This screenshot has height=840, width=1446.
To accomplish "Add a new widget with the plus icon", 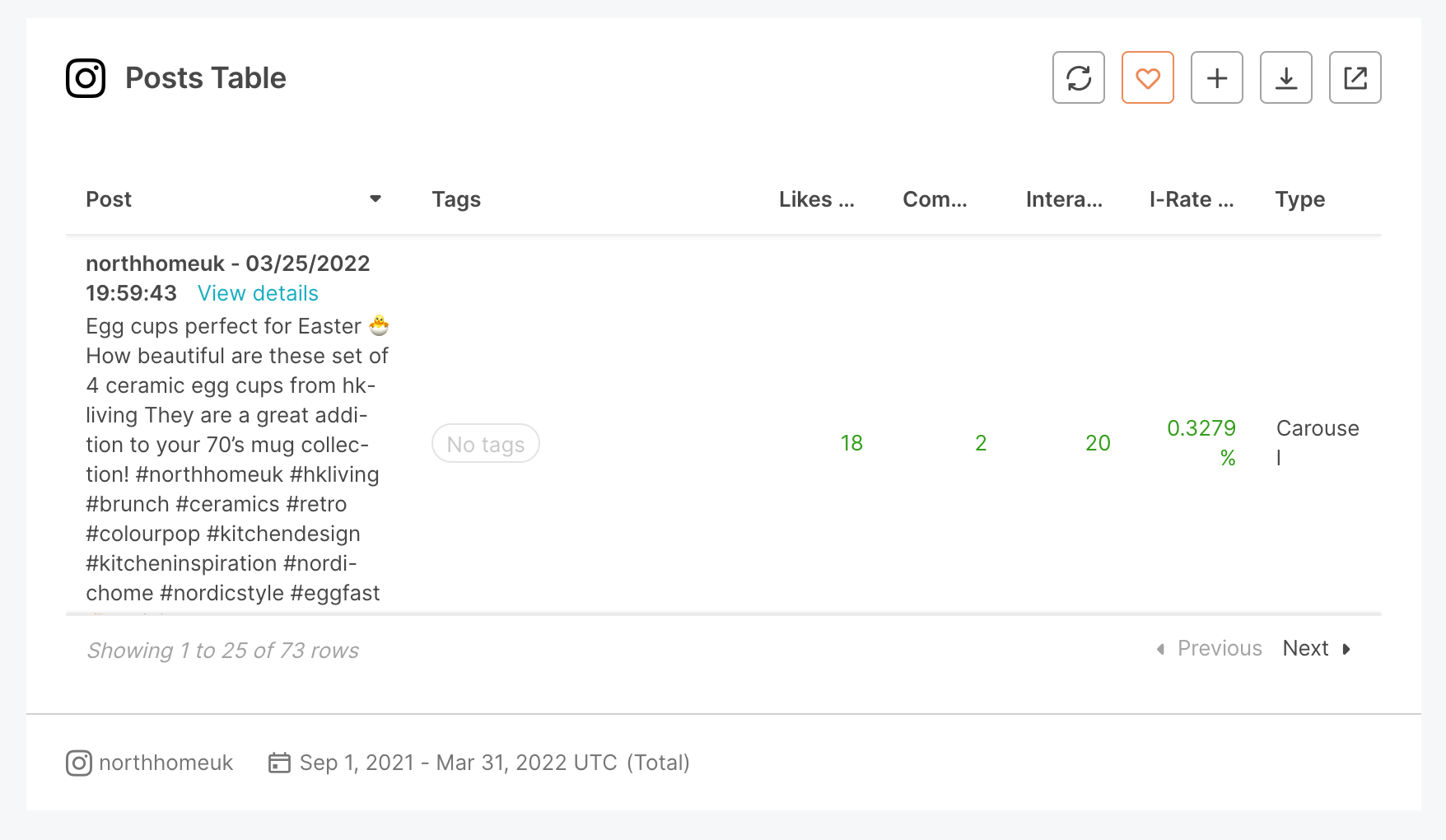I will [1217, 77].
